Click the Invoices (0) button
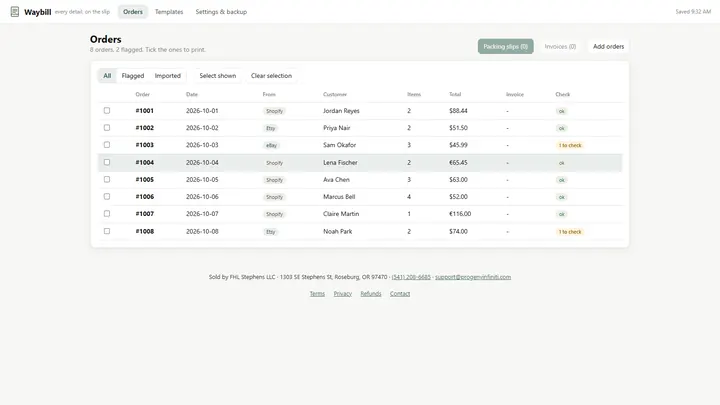 click(560, 46)
